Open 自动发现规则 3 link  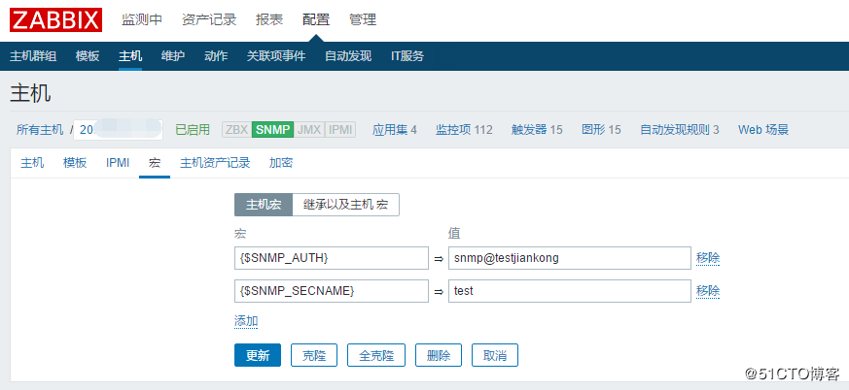[680, 129]
